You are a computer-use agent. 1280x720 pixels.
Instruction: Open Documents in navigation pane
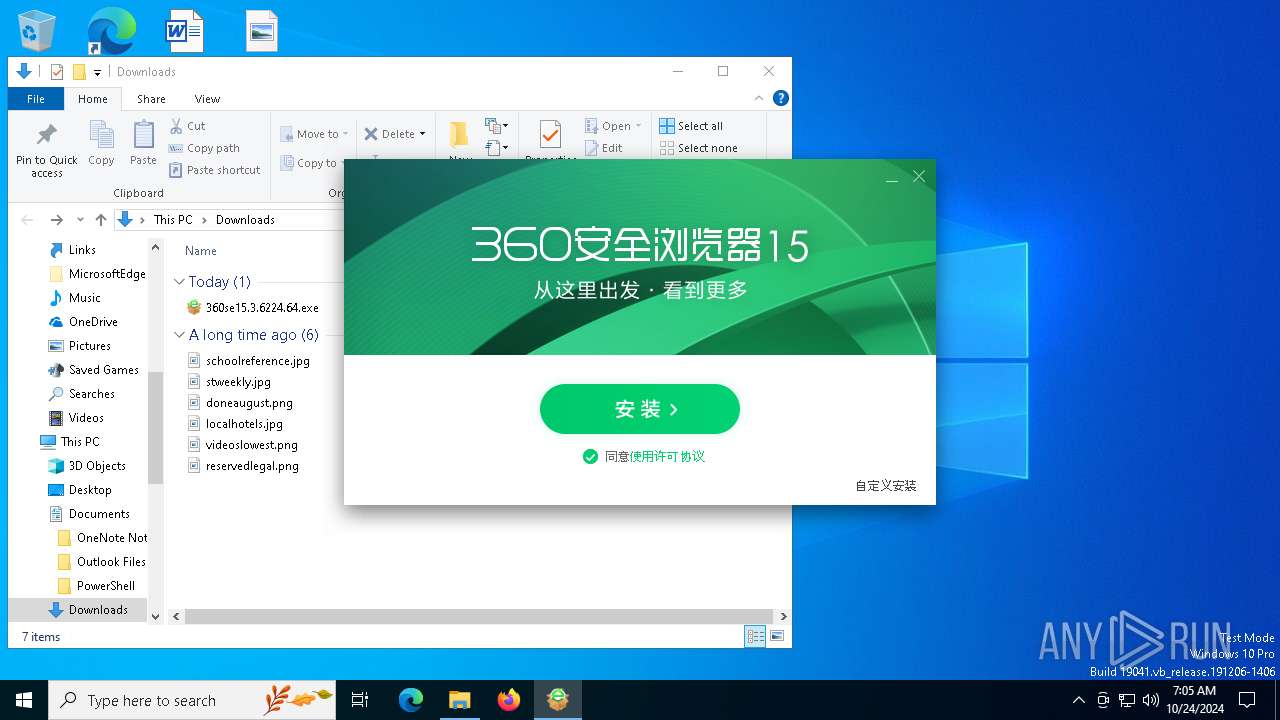coord(89,514)
